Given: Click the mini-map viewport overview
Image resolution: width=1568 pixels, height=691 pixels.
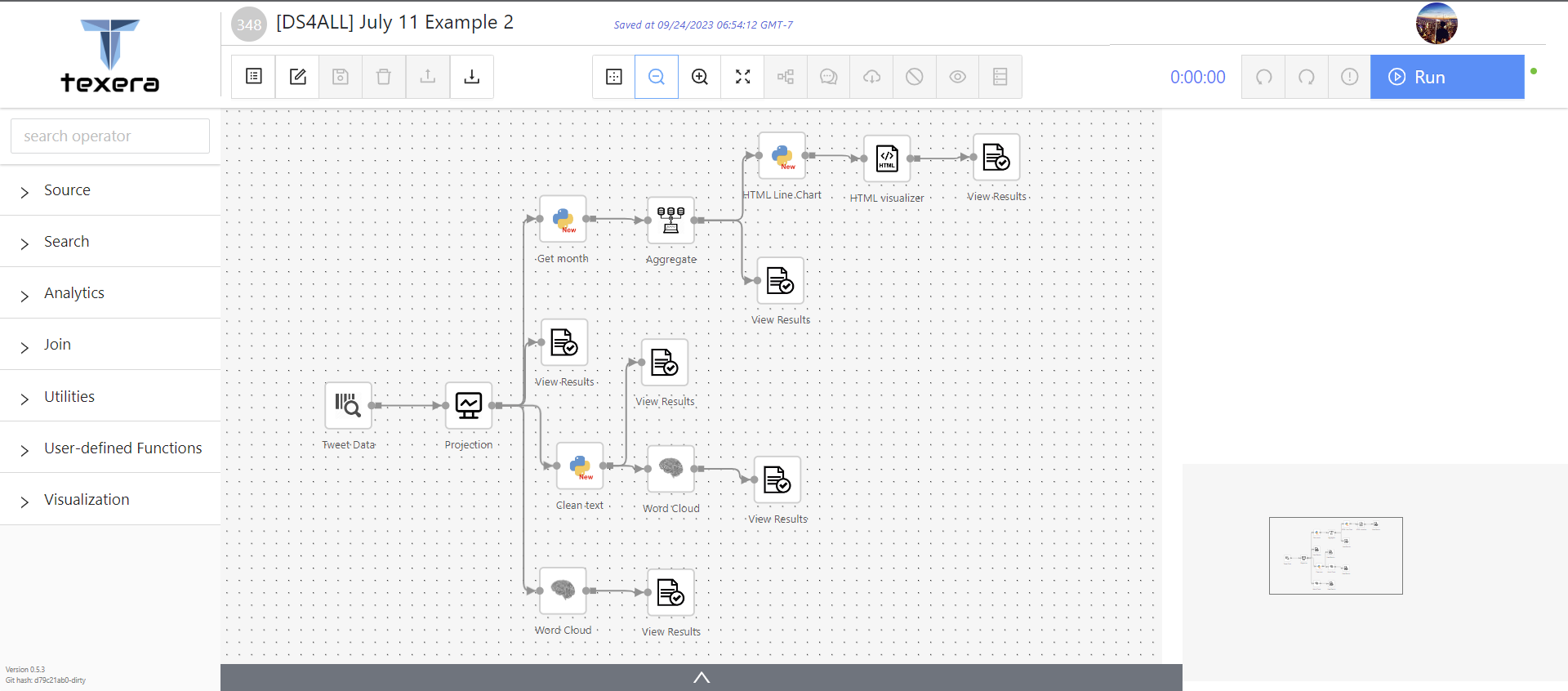Looking at the screenshot, I should coord(1335,555).
